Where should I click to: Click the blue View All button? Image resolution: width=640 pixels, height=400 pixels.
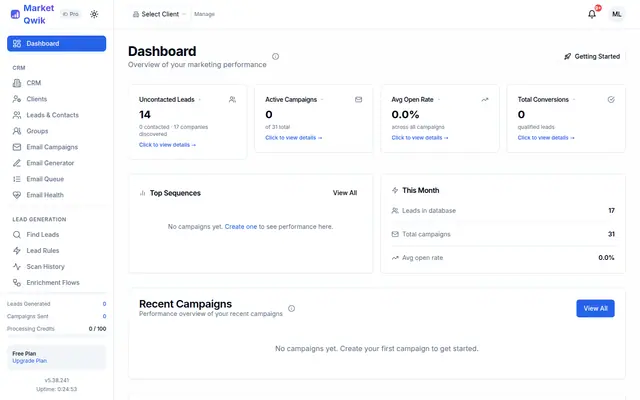(596, 309)
